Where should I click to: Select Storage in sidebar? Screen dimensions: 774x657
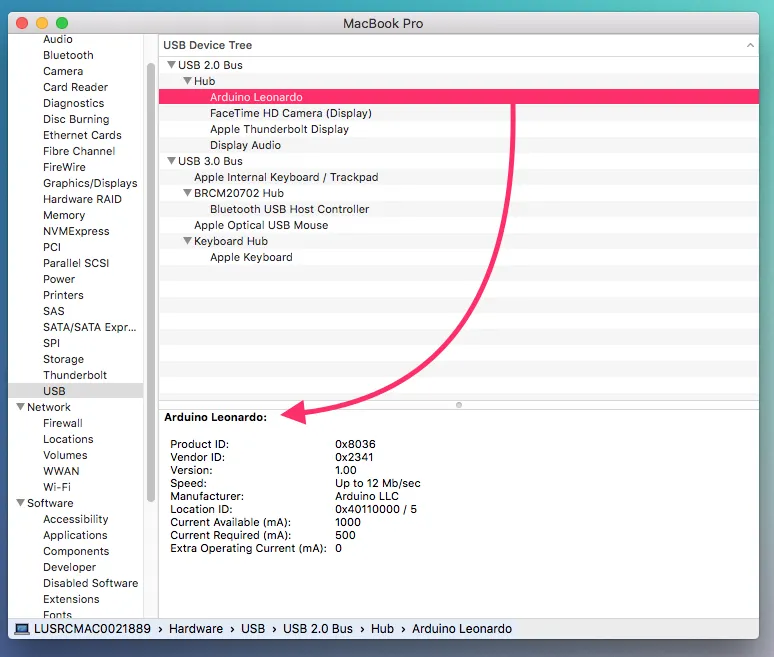pos(63,359)
